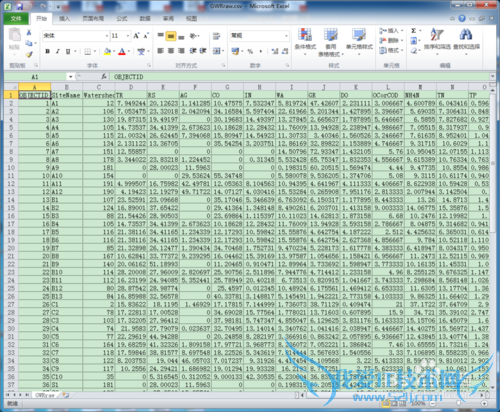This screenshot has height=412, width=500.
Task: Select the Format Painter brush icon
Action: pyautogui.click(x=29, y=54)
